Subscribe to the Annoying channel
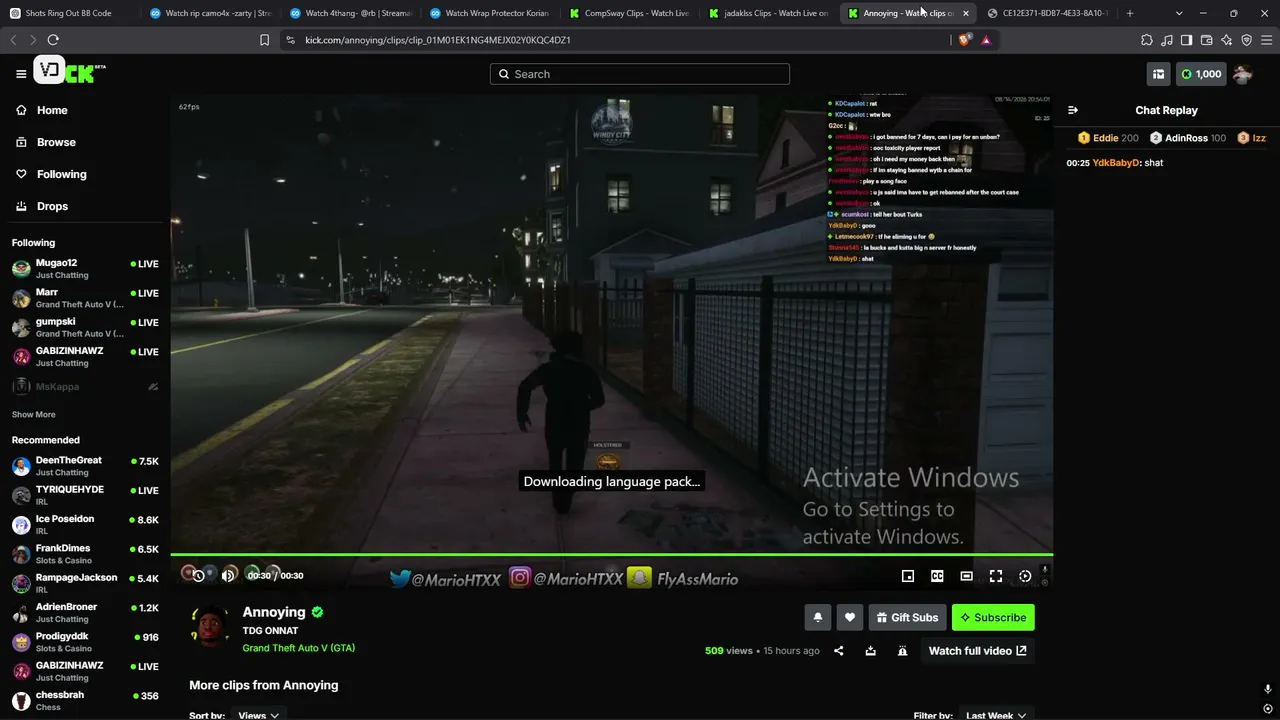The width and height of the screenshot is (1280, 720). coord(993,618)
